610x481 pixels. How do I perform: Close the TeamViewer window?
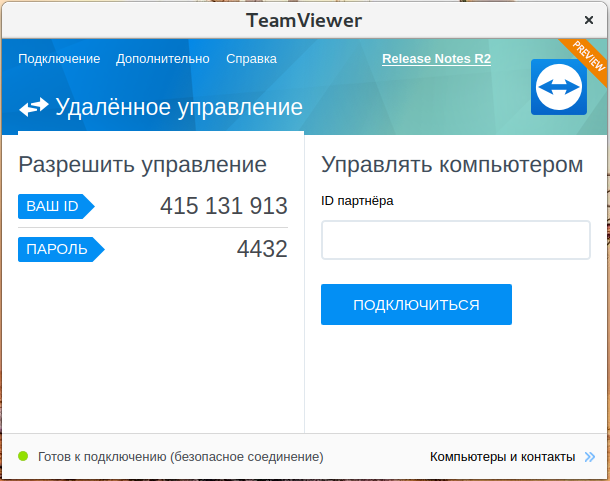589,19
